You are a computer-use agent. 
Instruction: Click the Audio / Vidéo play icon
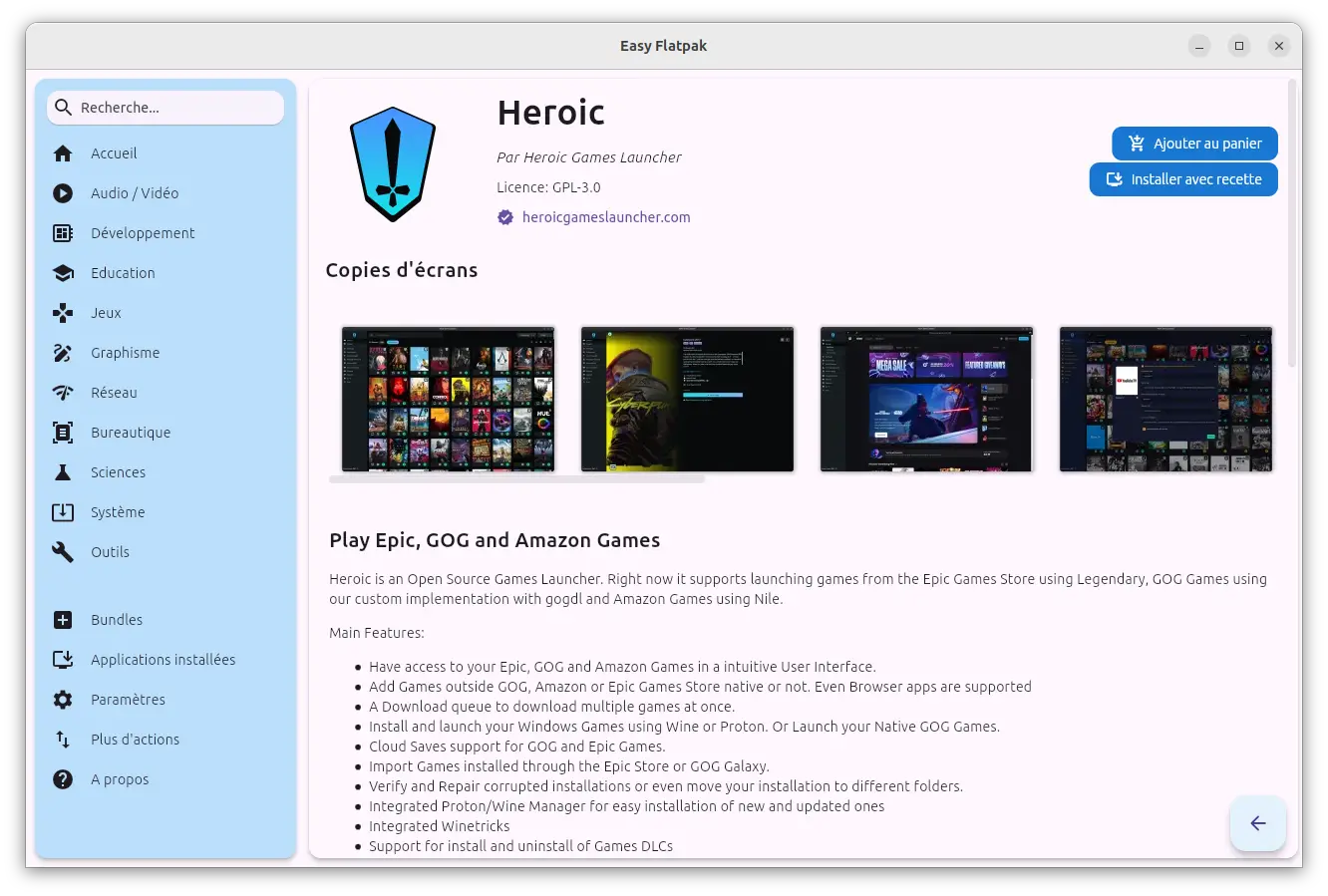[x=63, y=193]
